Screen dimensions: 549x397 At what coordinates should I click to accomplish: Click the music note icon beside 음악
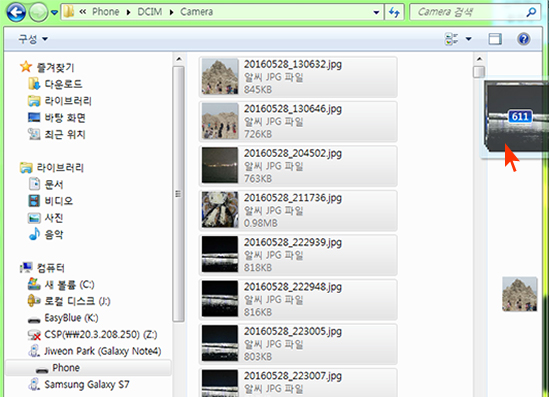(x=34, y=234)
